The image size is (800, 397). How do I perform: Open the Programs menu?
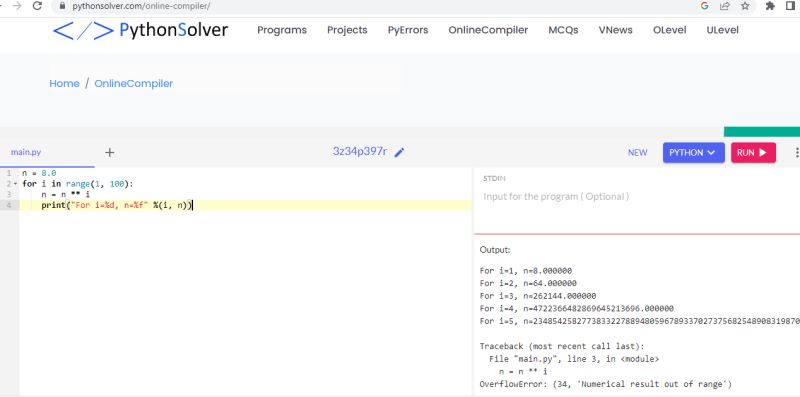click(282, 30)
